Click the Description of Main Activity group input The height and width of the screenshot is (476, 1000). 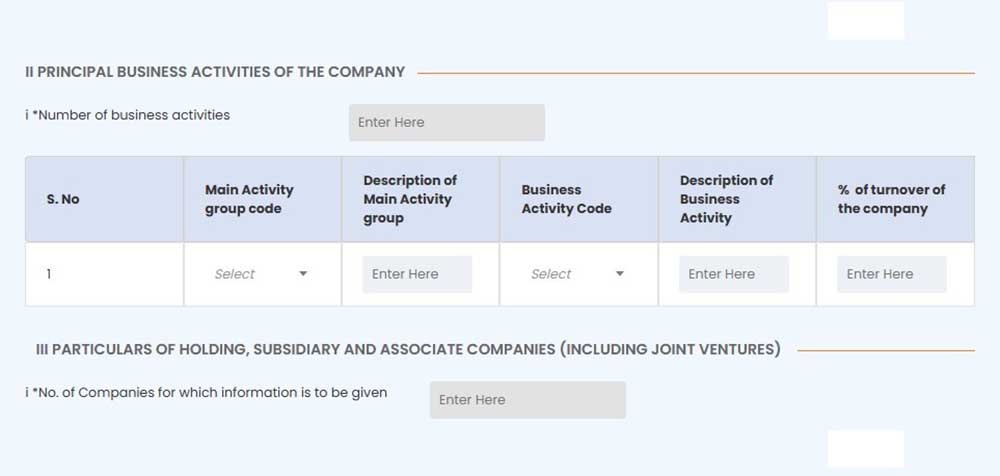pyautogui.click(x=417, y=274)
